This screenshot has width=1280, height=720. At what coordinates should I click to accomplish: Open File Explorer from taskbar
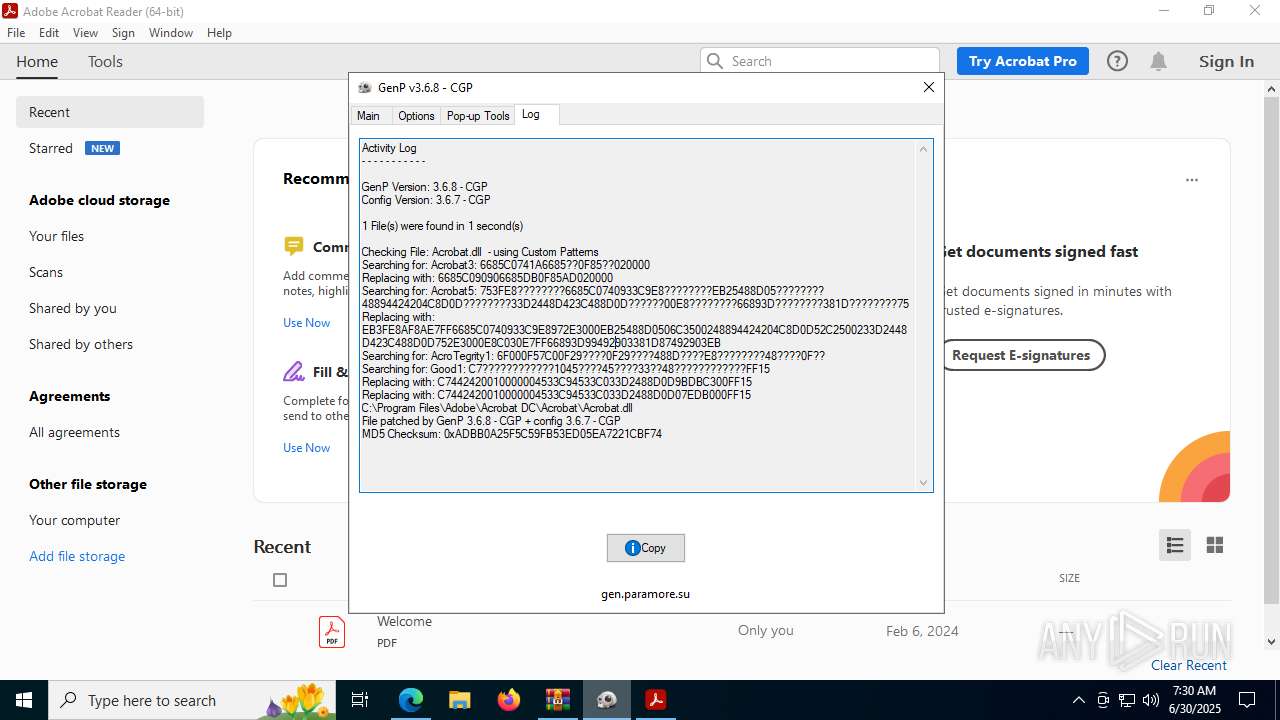[x=459, y=700]
